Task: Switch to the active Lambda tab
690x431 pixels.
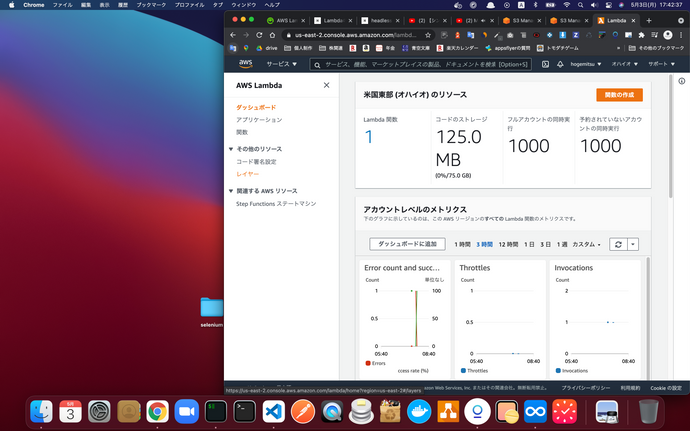Action: coord(616,21)
